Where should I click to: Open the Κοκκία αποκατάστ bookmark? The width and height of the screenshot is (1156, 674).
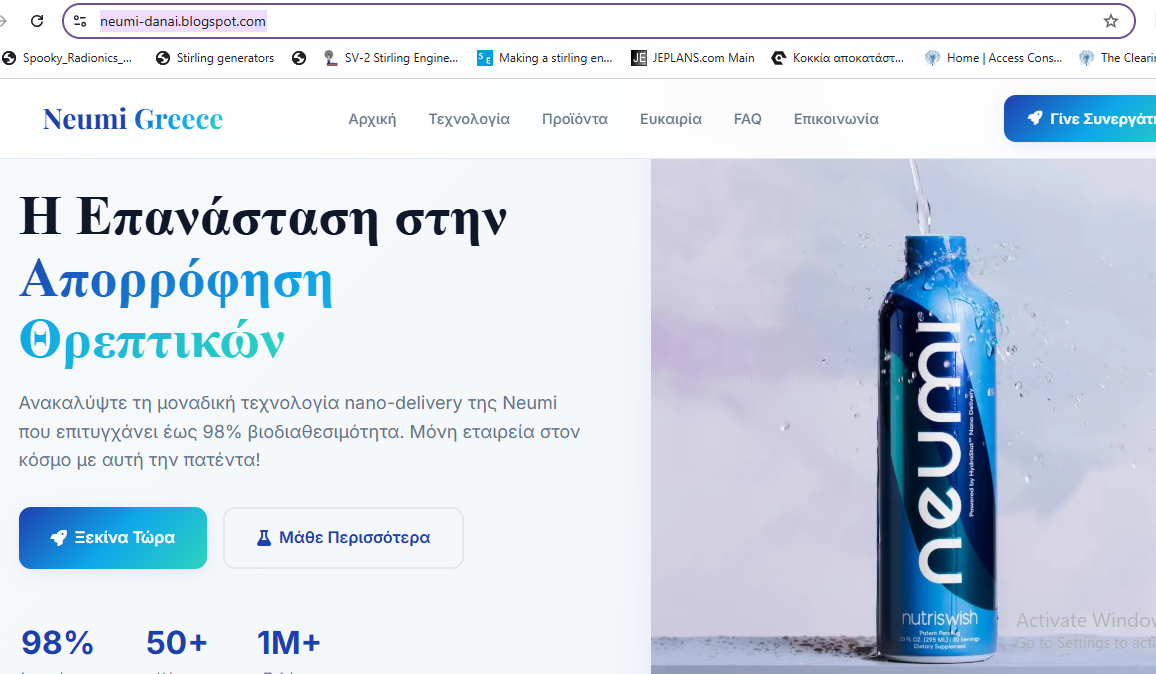click(838, 58)
